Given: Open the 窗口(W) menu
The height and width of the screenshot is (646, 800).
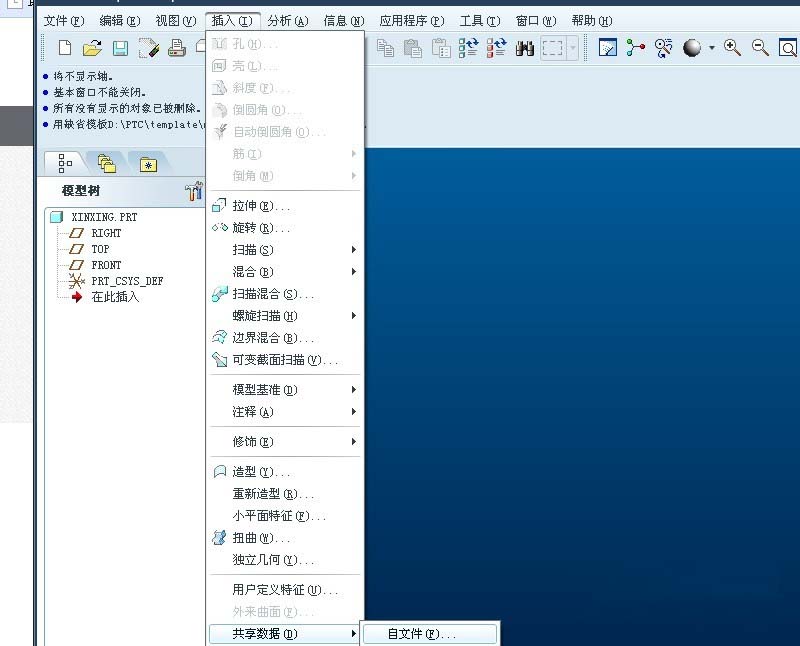Looking at the screenshot, I should 536,21.
